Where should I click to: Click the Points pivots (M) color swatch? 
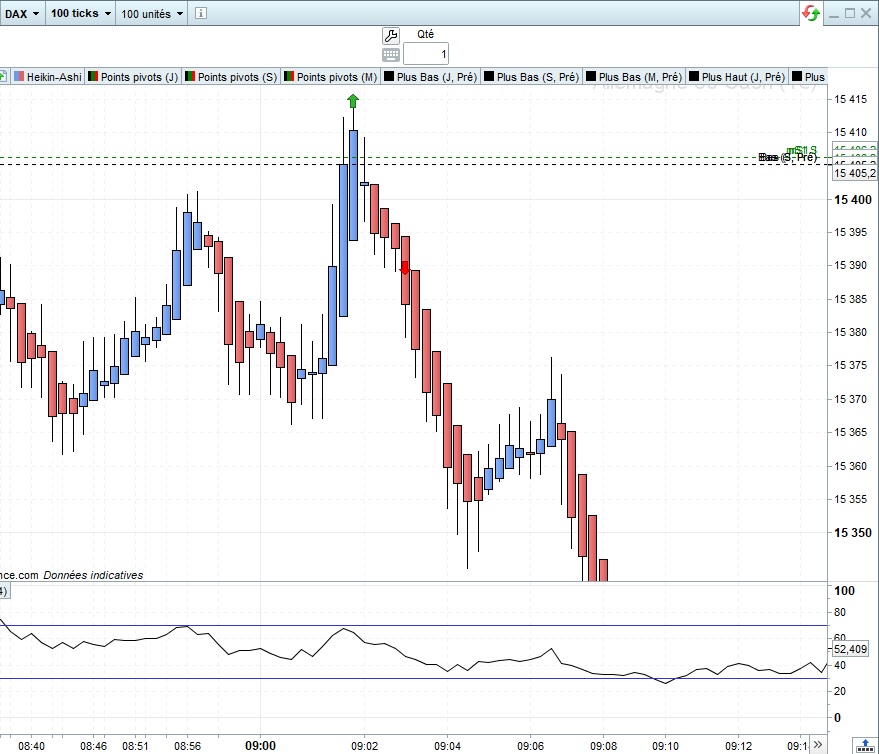(x=289, y=76)
